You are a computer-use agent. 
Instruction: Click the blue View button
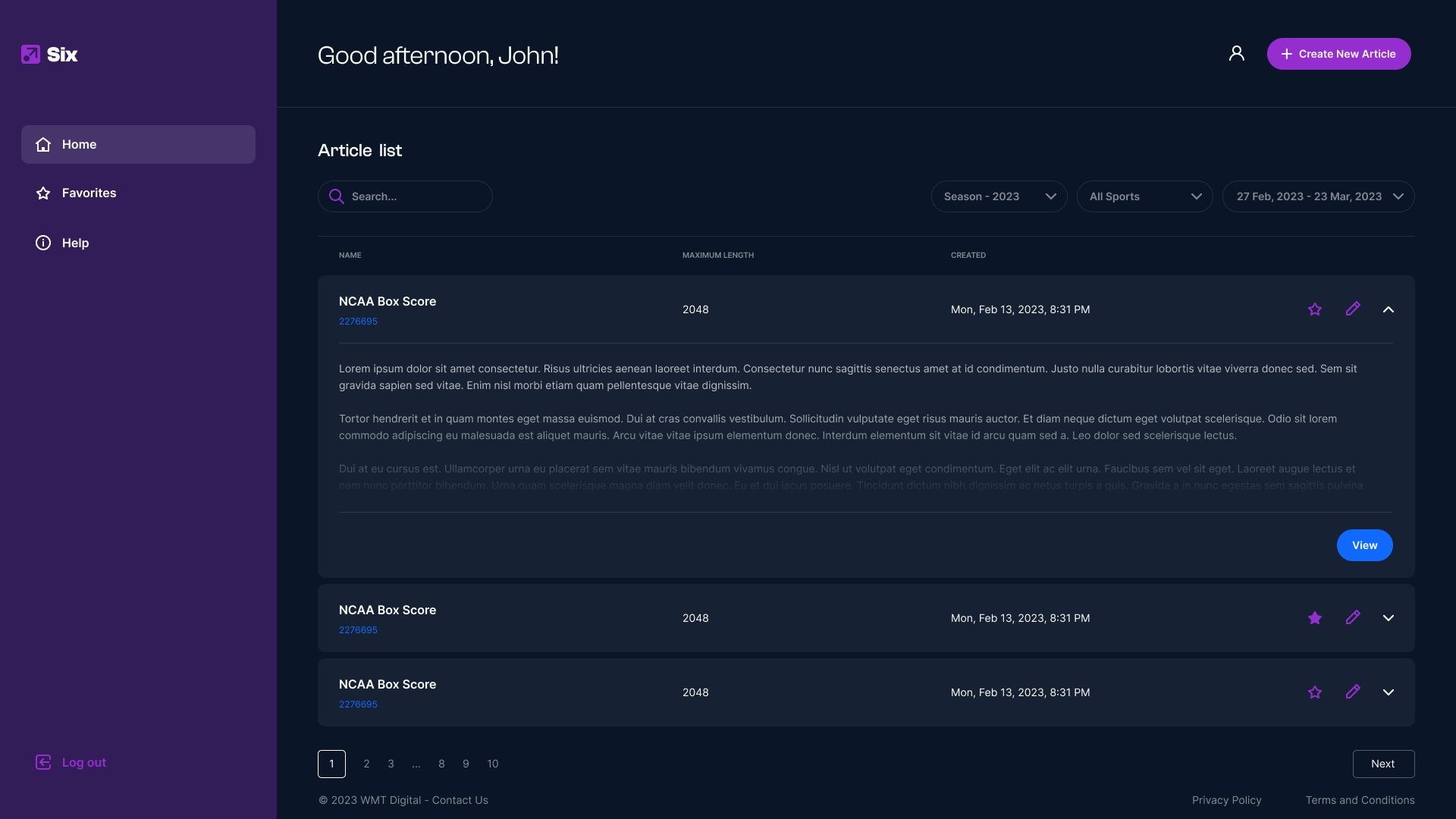[1364, 545]
